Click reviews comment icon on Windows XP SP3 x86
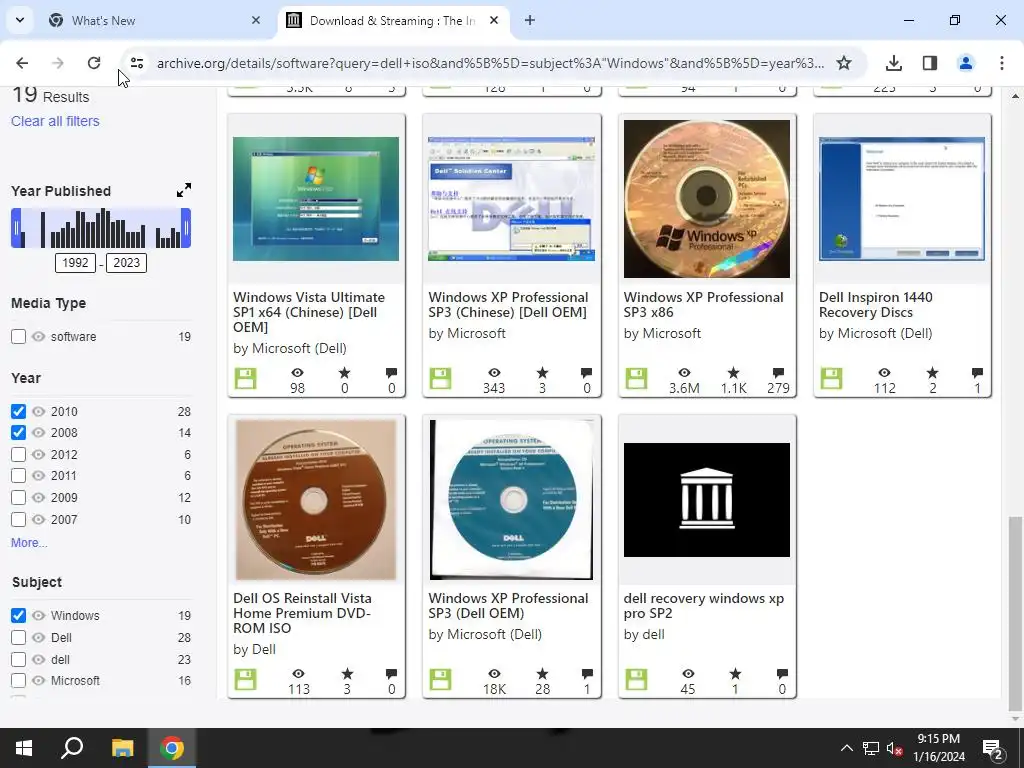 point(778,373)
